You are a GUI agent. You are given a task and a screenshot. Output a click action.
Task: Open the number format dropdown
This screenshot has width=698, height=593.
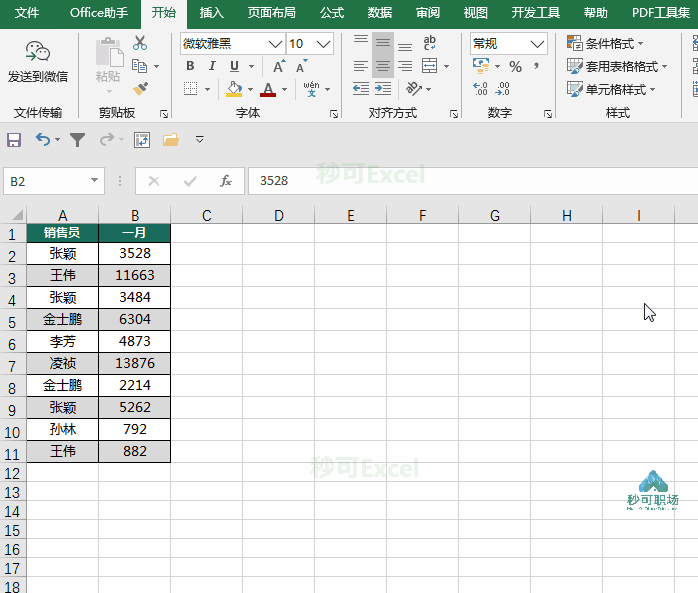(x=537, y=44)
